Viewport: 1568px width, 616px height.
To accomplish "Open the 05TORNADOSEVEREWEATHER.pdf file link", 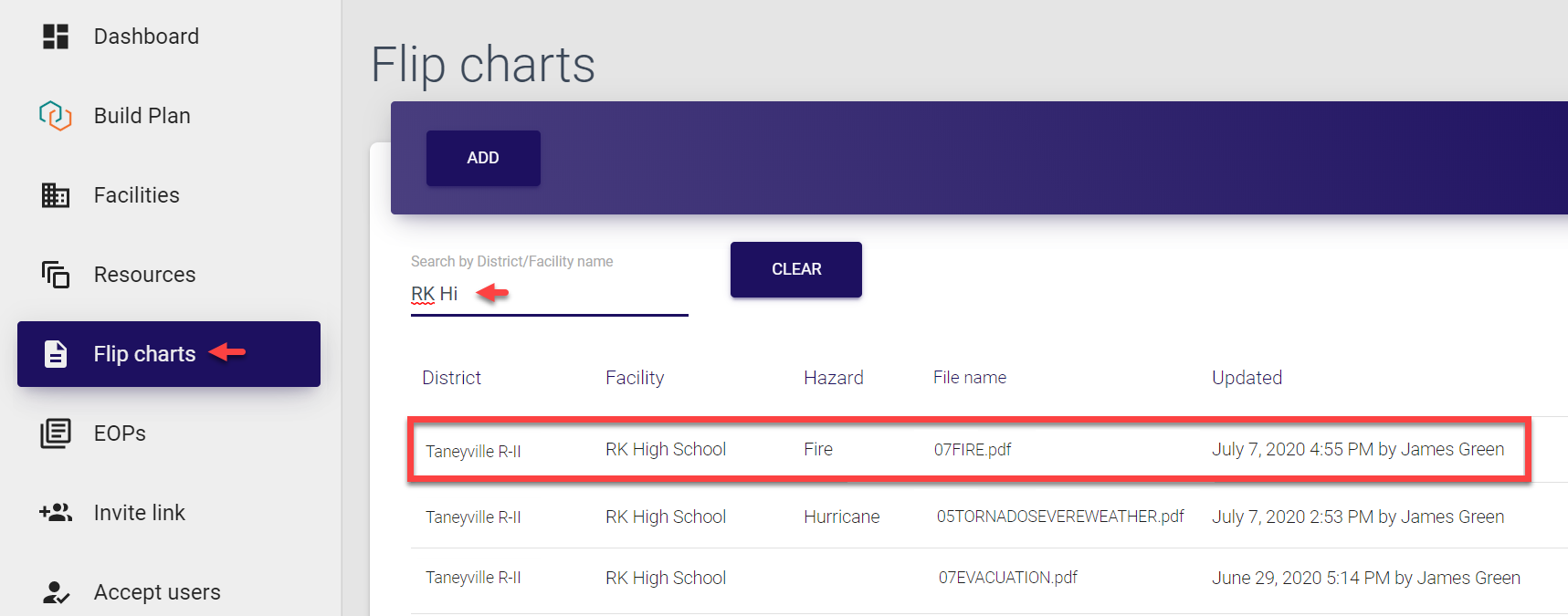I will 1059,517.
